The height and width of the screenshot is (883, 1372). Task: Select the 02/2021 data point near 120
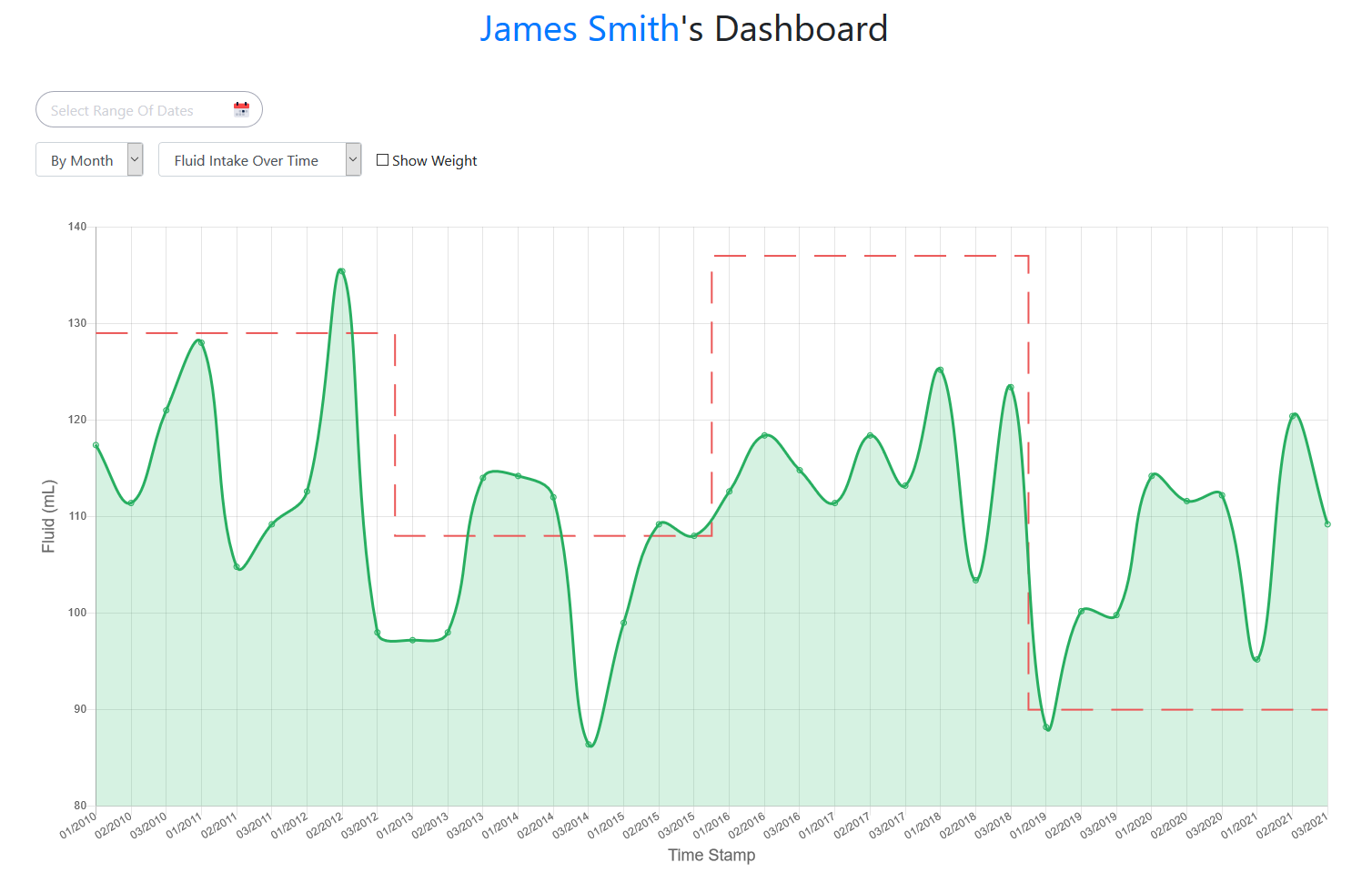coord(1292,416)
